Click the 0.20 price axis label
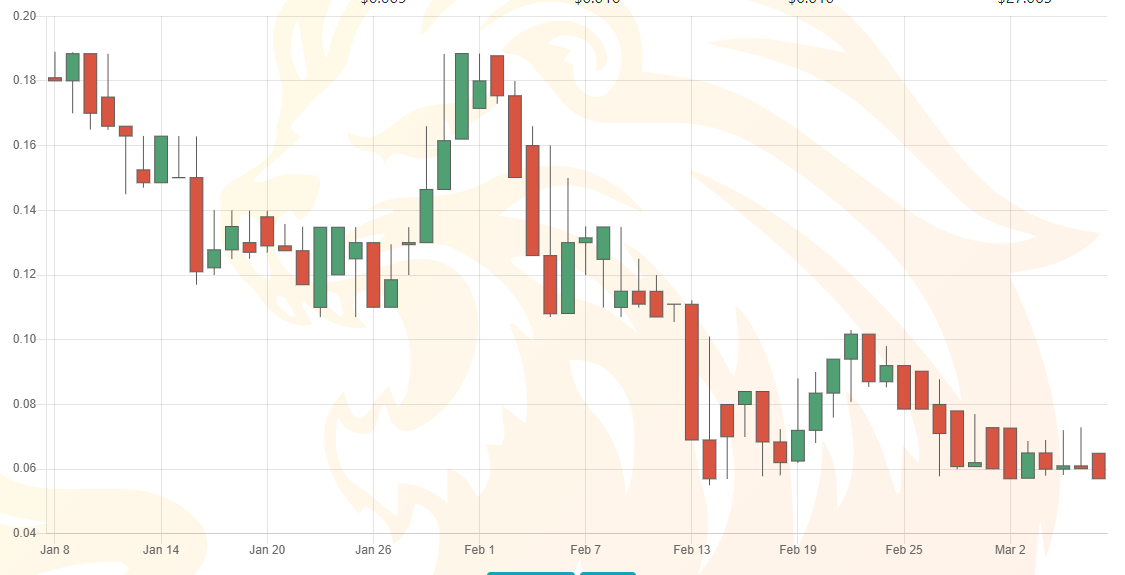Image resolution: width=1125 pixels, height=575 pixels. point(25,16)
